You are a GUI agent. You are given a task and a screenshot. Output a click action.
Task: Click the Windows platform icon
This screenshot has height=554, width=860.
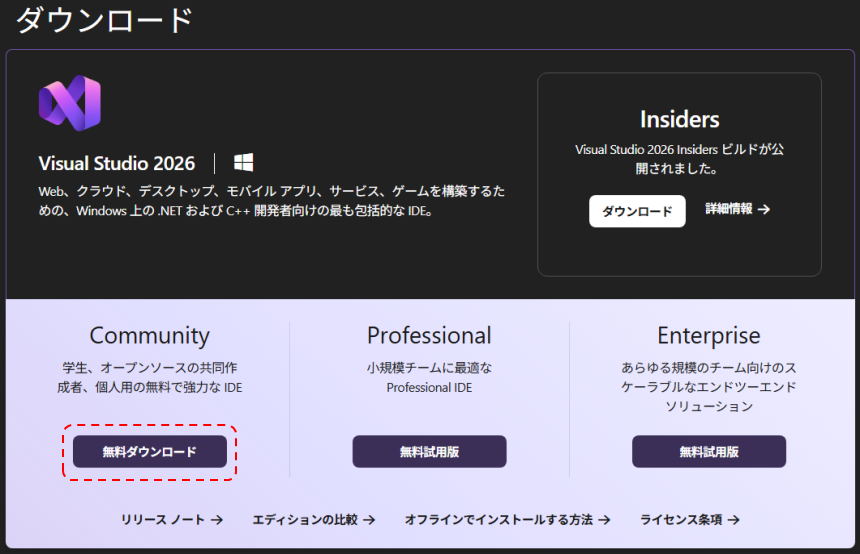[243, 163]
